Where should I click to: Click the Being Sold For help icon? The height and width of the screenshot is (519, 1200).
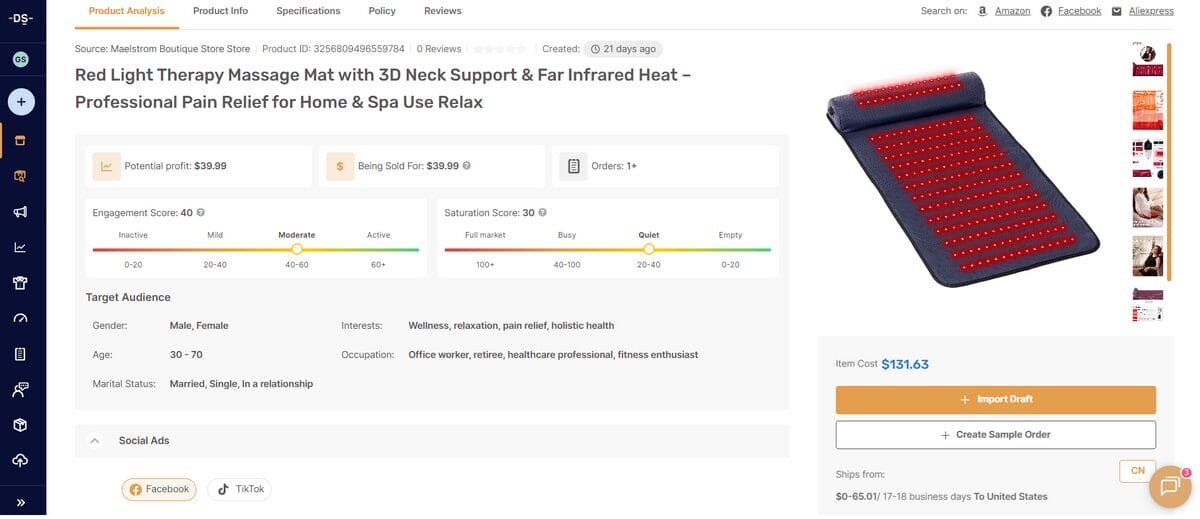click(467, 166)
